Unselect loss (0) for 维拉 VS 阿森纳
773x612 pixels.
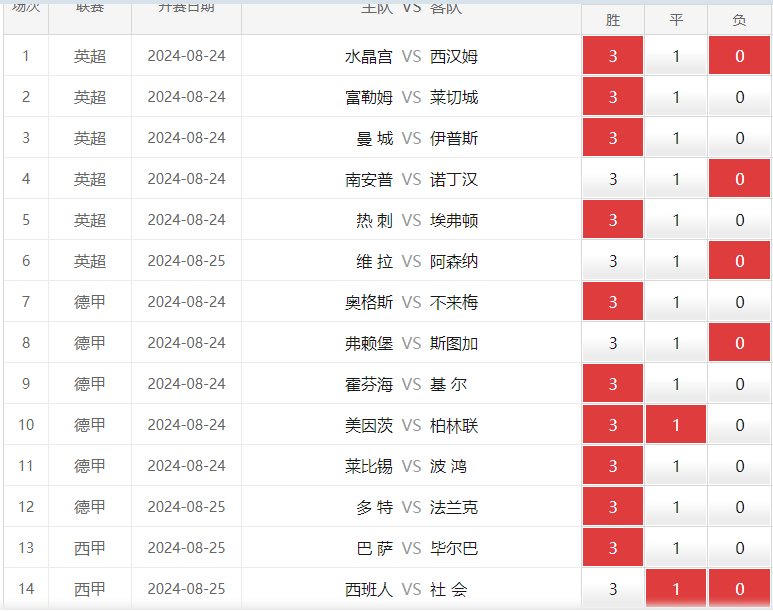(739, 260)
